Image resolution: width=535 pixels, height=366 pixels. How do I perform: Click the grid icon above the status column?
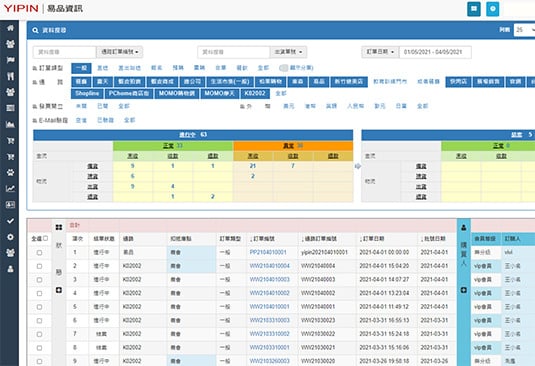[x=59, y=227]
